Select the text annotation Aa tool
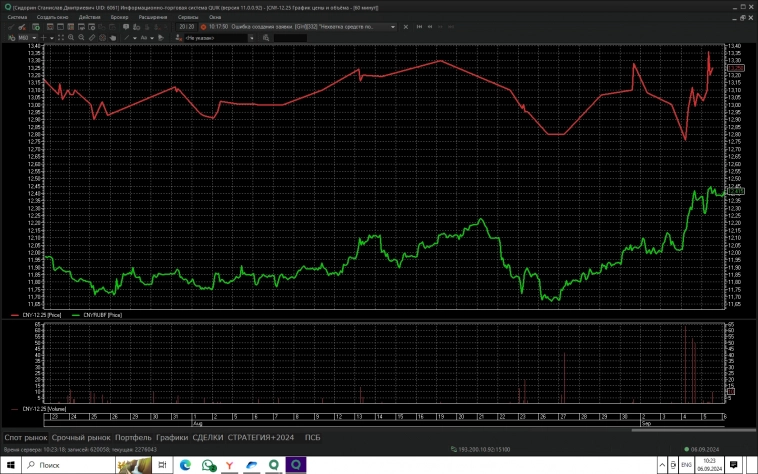758x474 pixels. (x=144, y=37)
